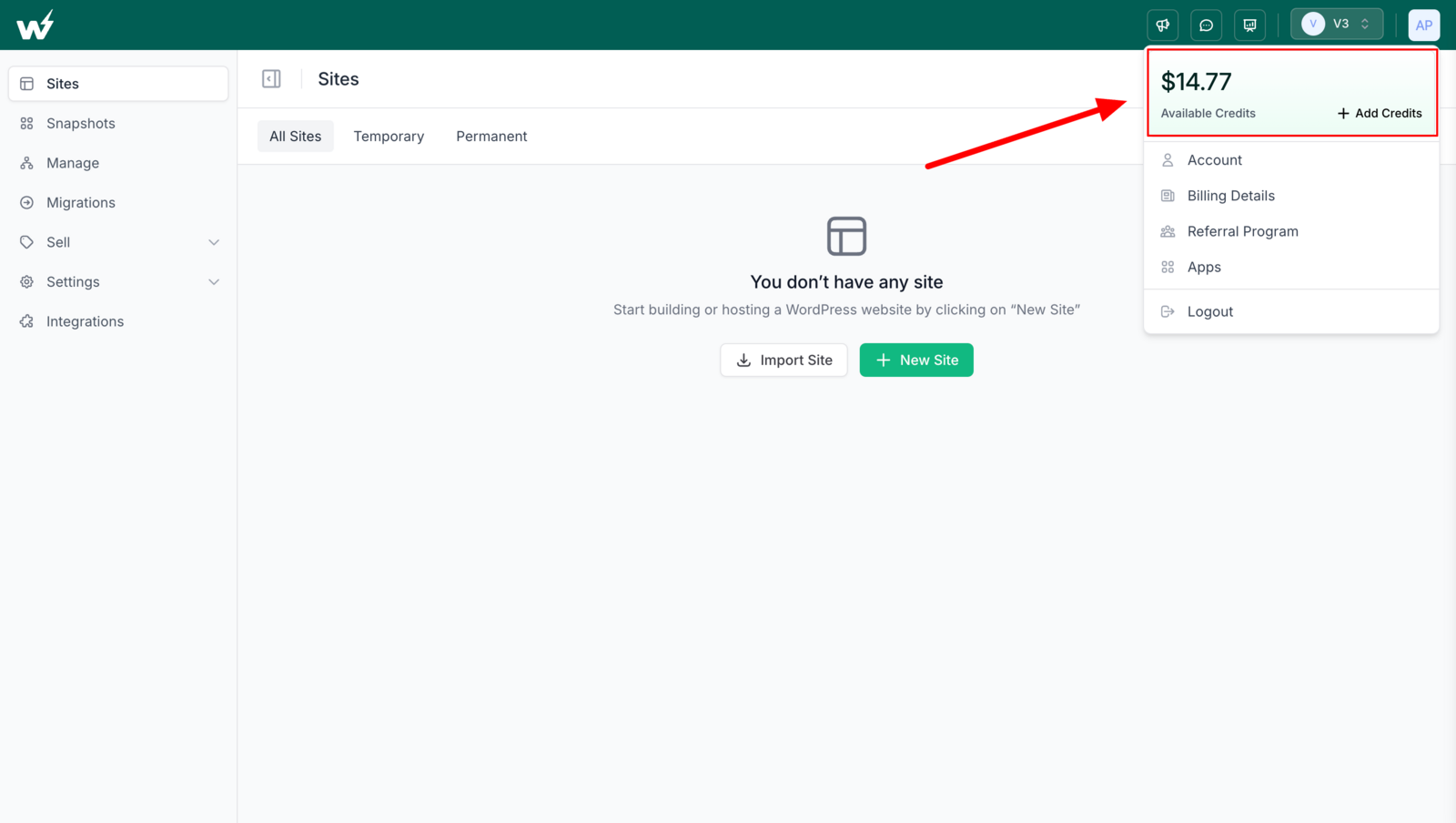Click the Snapshots grid icon
Viewport: 1456px width, 823px height.
[27, 124]
